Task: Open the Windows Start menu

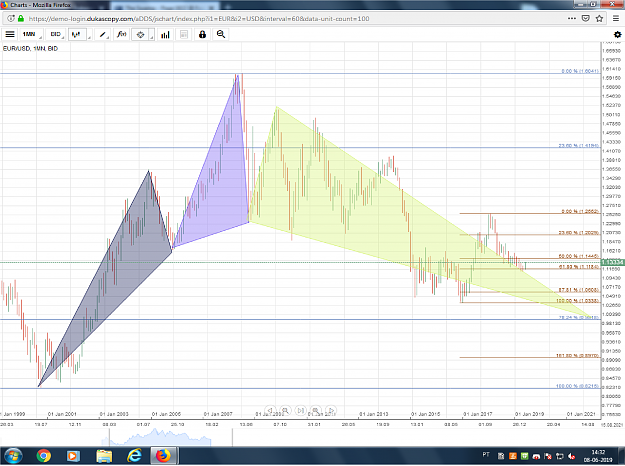Action: pyautogui.click(x=12, y=456)
